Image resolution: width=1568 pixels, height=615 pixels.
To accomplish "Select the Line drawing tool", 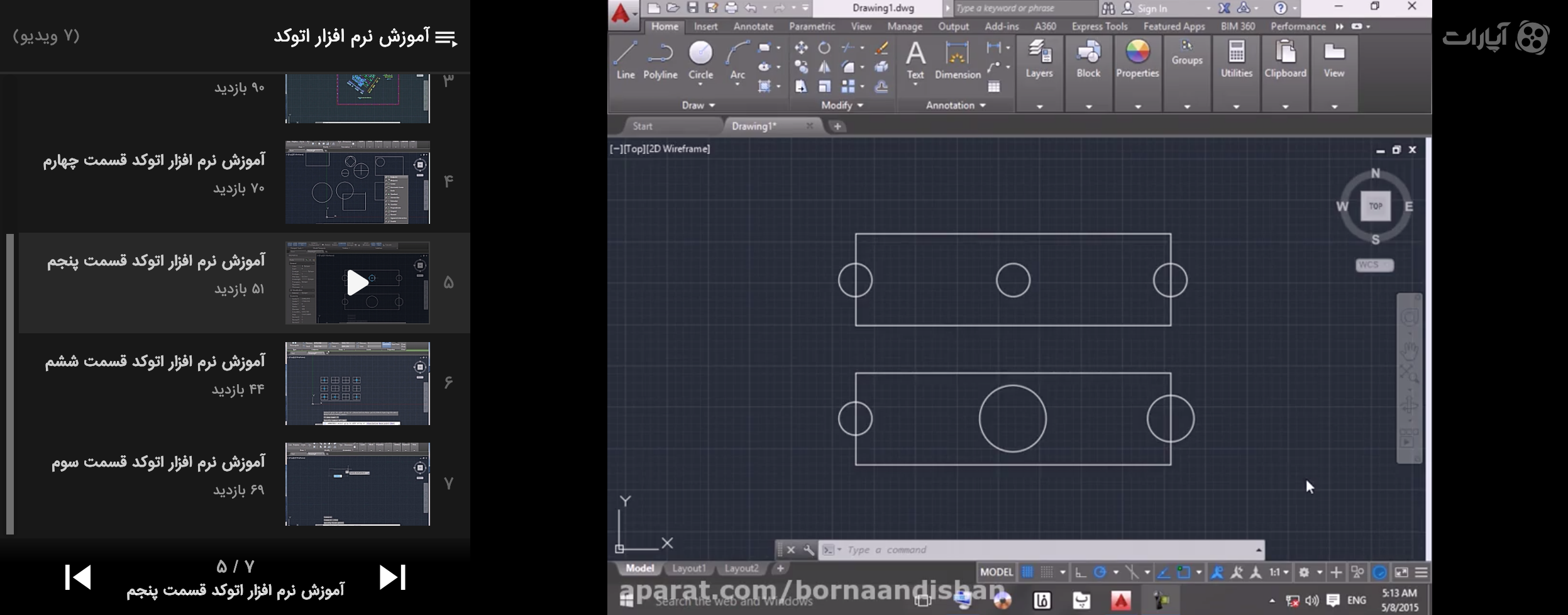I will [x=625, y=60].
